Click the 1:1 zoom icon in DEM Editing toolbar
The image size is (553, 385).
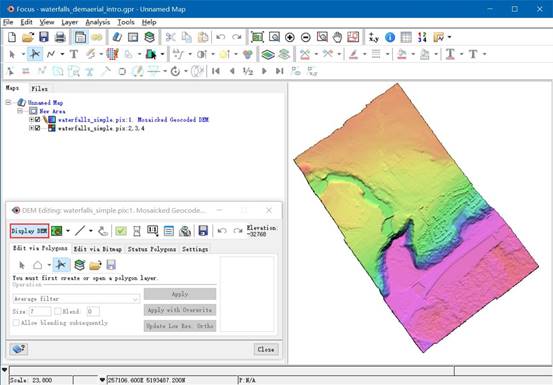tap(152, 231)
